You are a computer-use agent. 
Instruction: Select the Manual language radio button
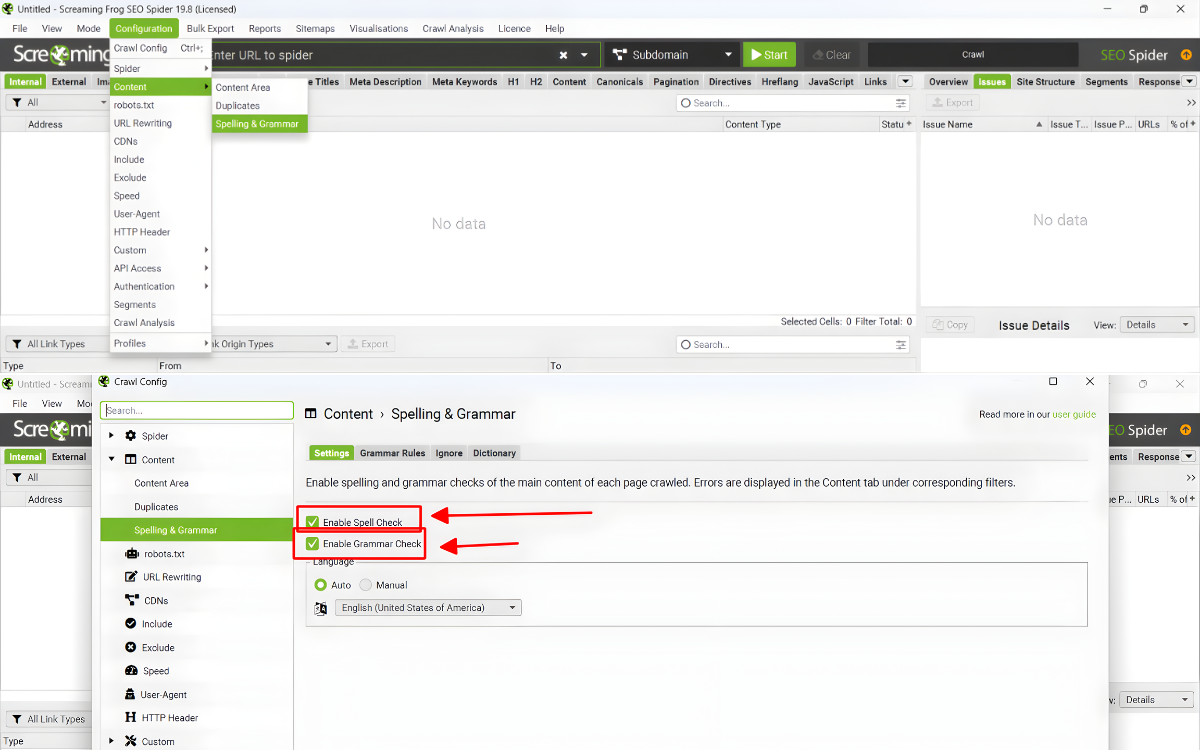365,585
